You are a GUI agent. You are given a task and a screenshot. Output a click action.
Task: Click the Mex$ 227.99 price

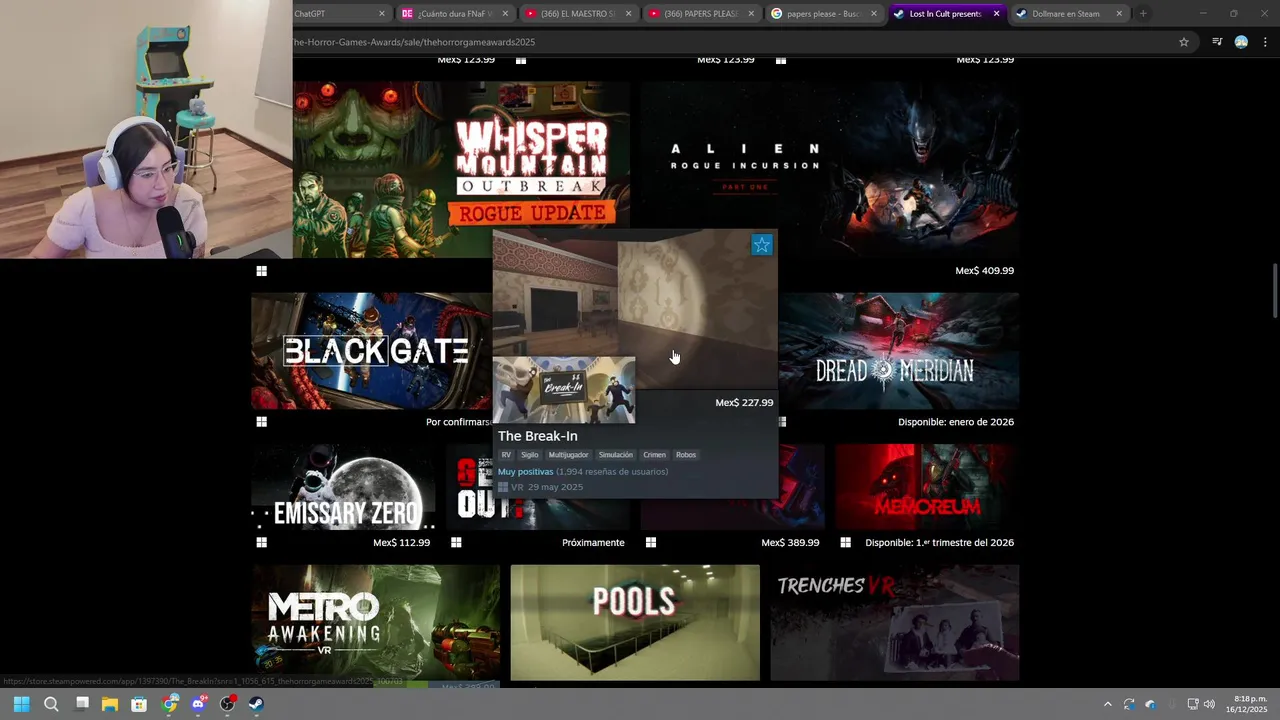click(x=744, y=403)
